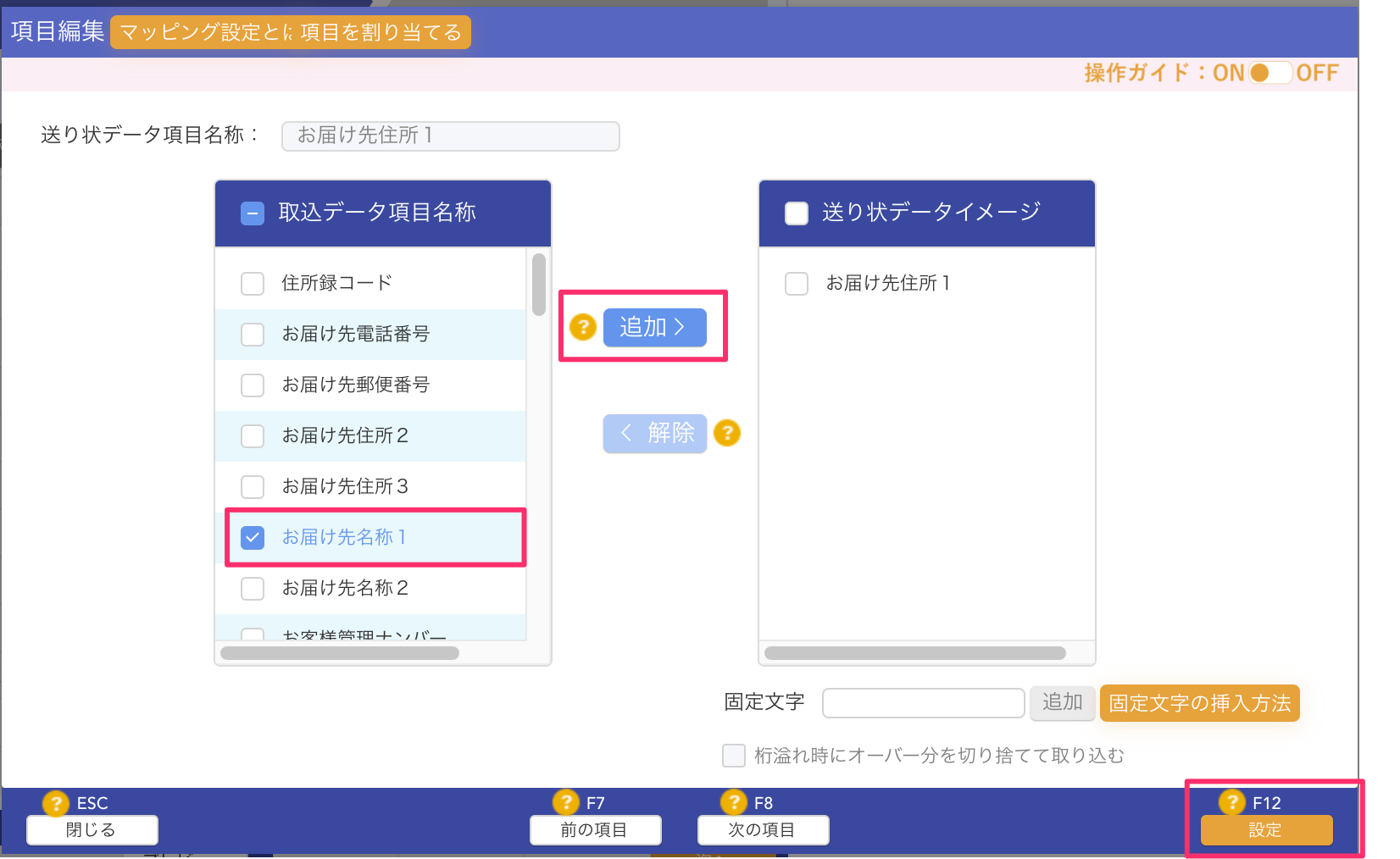This screenshot has height=859, width=1400.
Task: Click the F8 help question mark icon
Action: click(733, 802)
